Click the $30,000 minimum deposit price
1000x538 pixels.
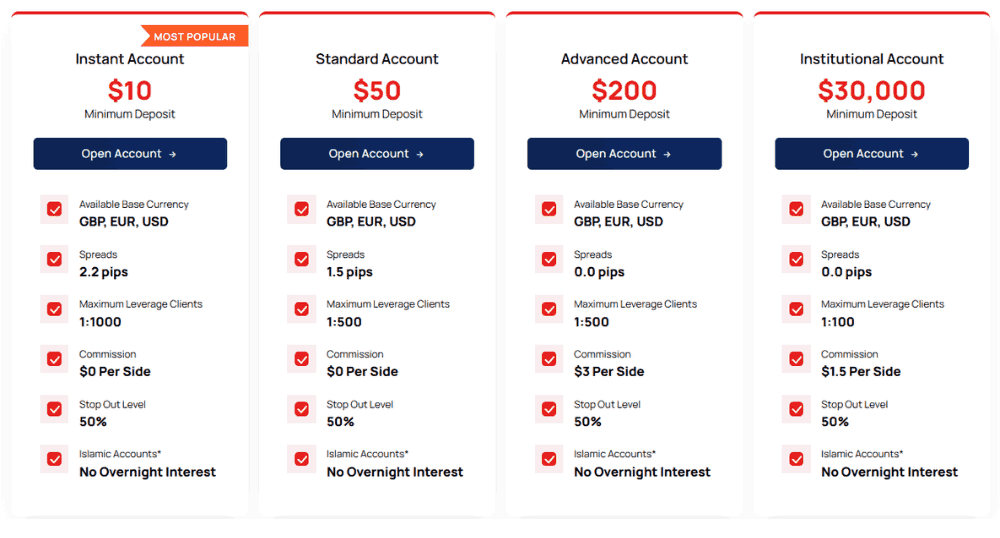tap(871, 91)
